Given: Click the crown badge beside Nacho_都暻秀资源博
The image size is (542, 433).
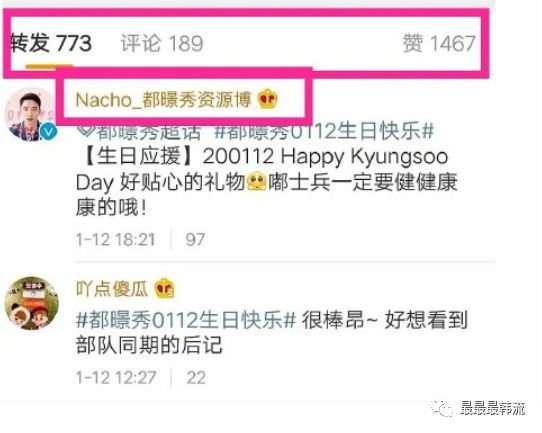Looking at the screenshot, I should 268,99.
